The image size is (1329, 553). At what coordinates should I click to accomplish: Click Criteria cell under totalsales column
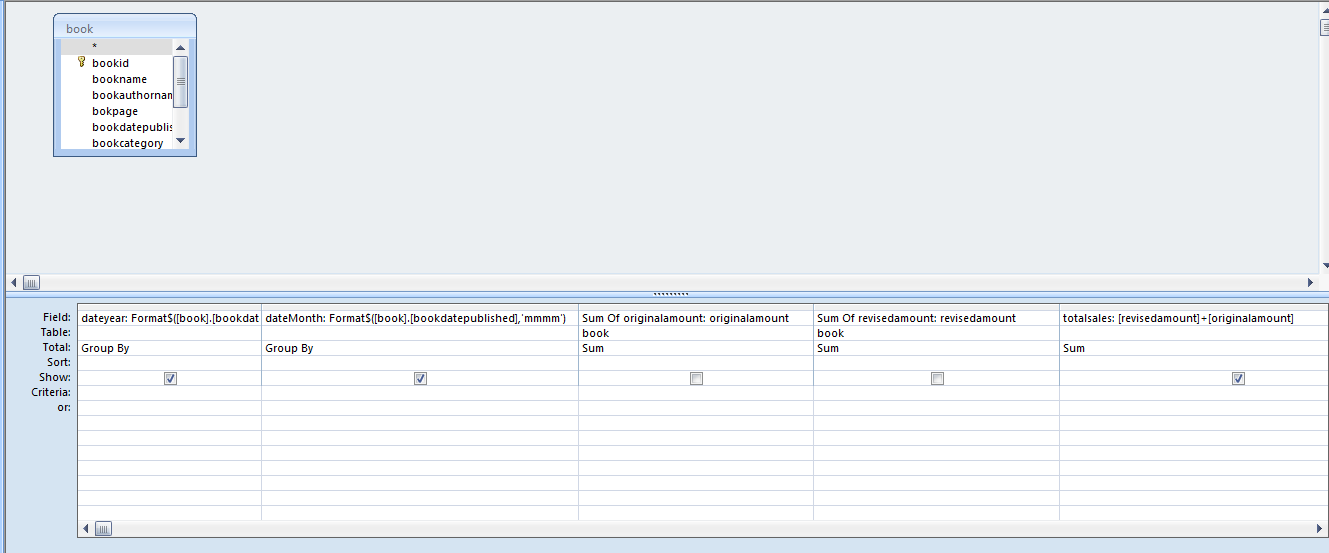pos(1194,393)
